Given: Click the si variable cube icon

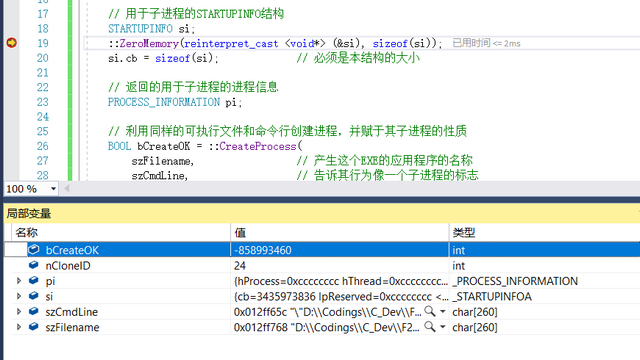Looking at the screenshot, I should 34,296.
